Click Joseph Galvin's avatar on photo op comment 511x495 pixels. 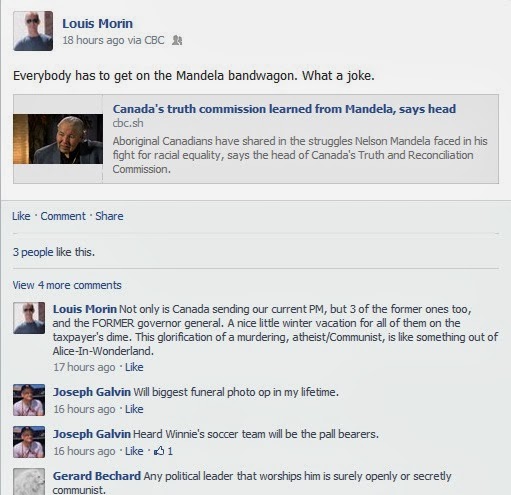(x=29, y=400)
